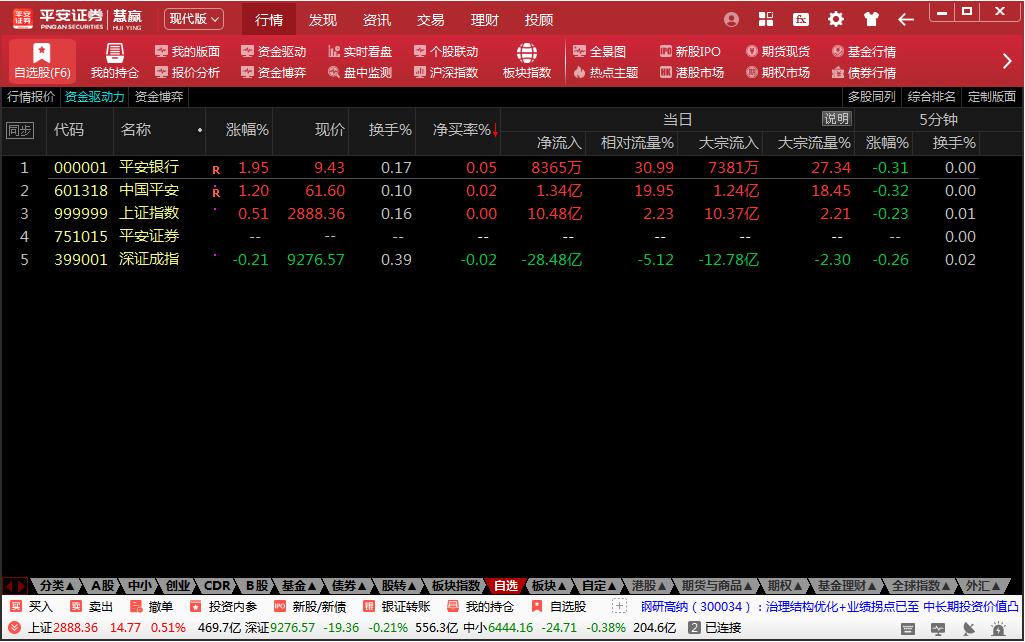Click the alarm bell status icon
This screenshot has width=1025, height=642.
click(x=998, y=629)
